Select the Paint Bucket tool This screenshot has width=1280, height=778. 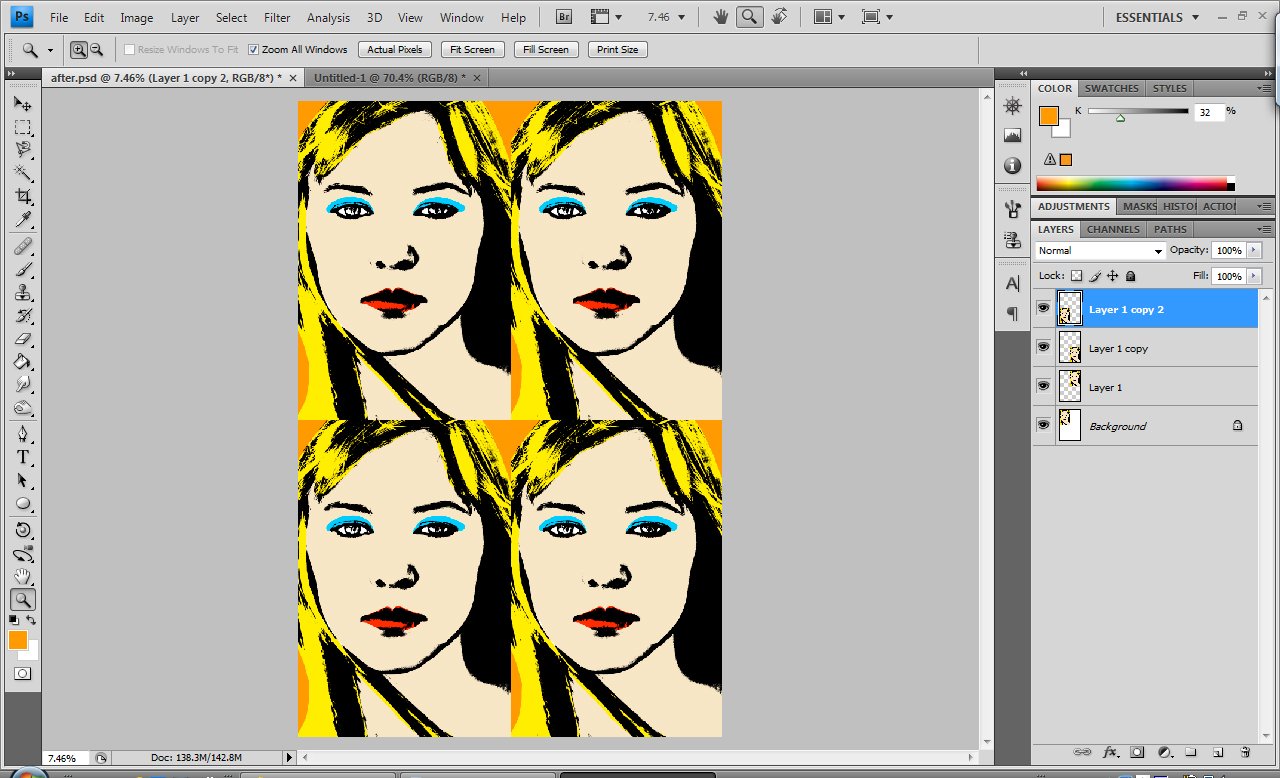(22, 361)
